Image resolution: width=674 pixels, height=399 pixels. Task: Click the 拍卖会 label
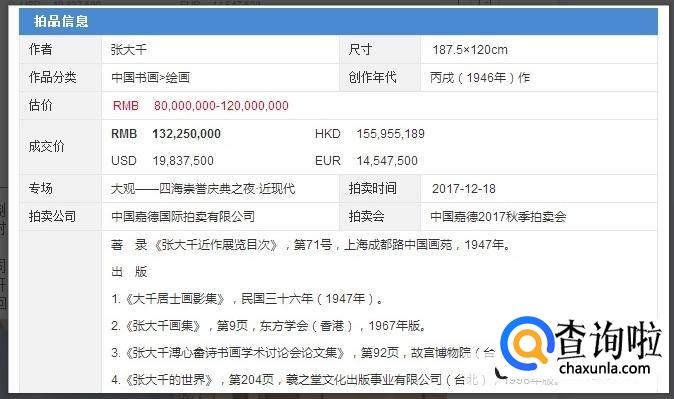[x=366, y=216]
